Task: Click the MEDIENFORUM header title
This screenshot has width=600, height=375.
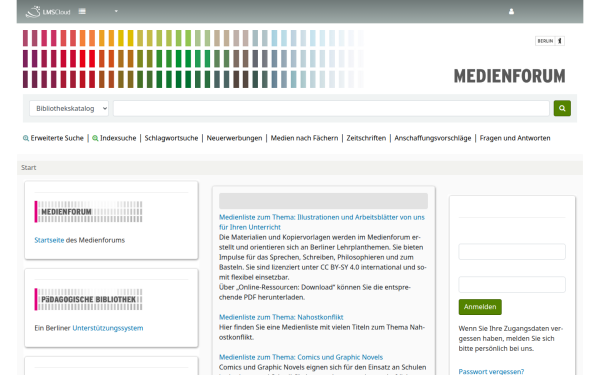Action: pyautogui.click(x=509, y=76)
